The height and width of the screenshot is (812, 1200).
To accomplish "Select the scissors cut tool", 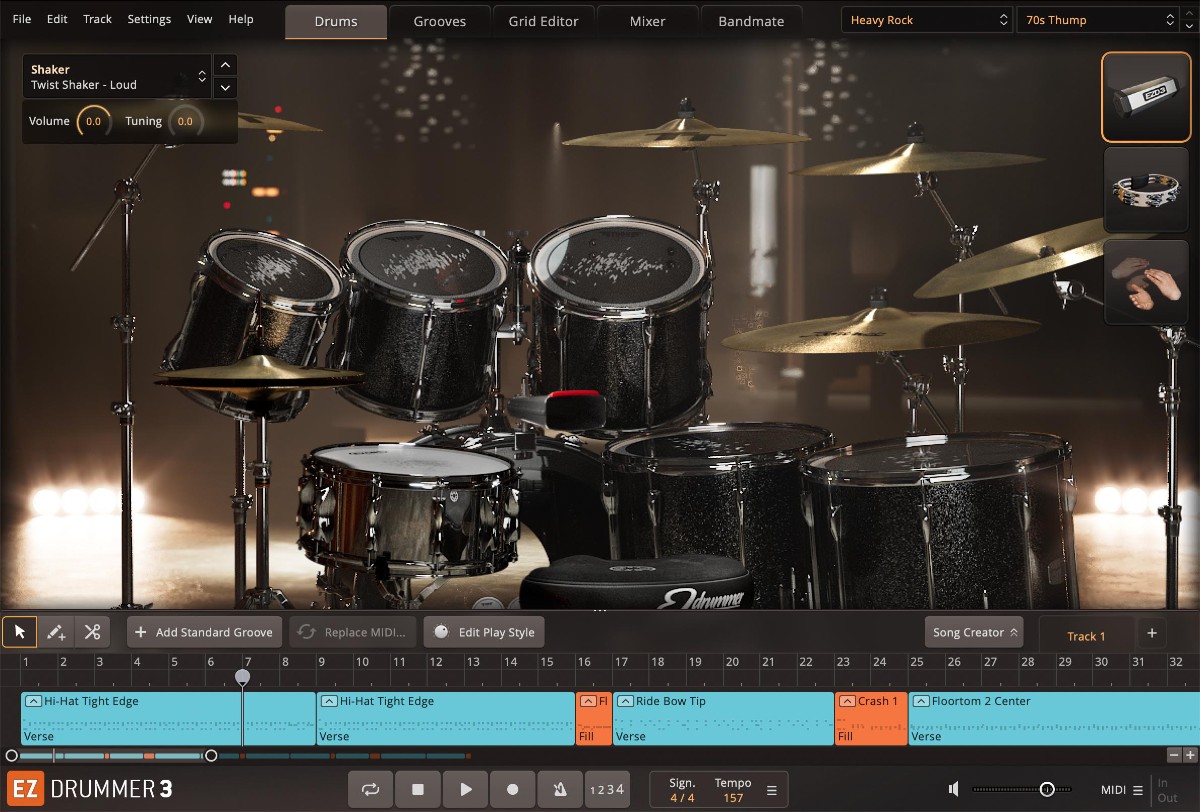I will [92, 632].
